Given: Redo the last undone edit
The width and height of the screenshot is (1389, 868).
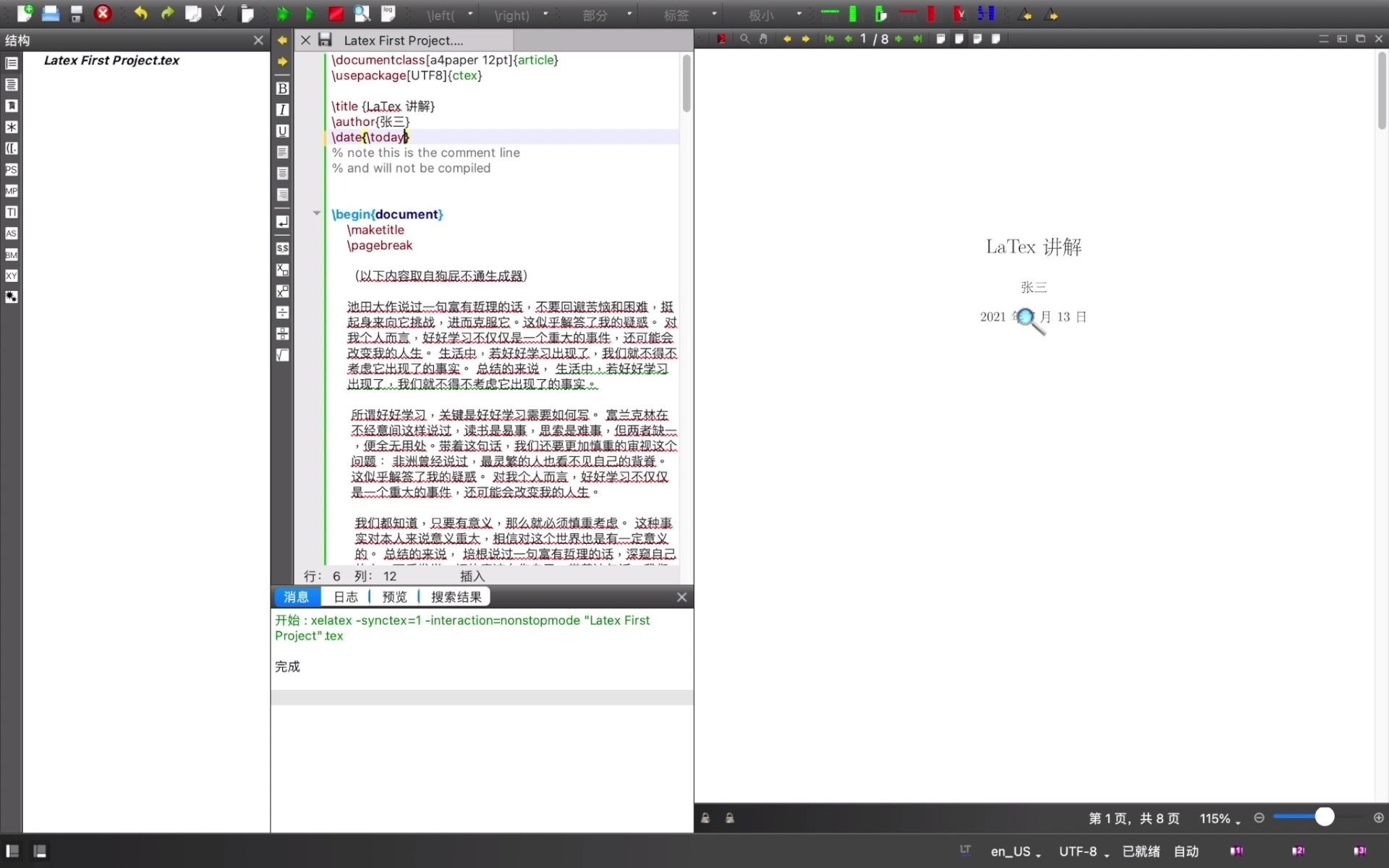Looking at the screenshot, I should coord(167,13).
